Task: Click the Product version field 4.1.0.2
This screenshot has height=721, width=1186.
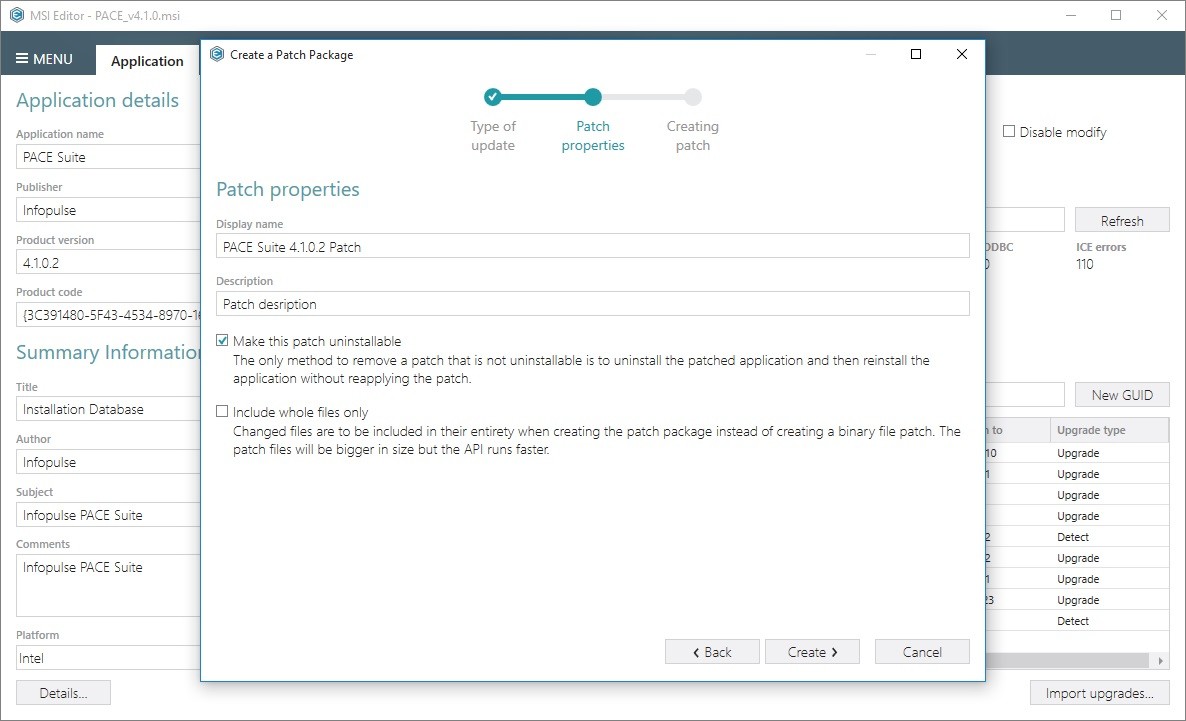Action: tap(108, 263)
